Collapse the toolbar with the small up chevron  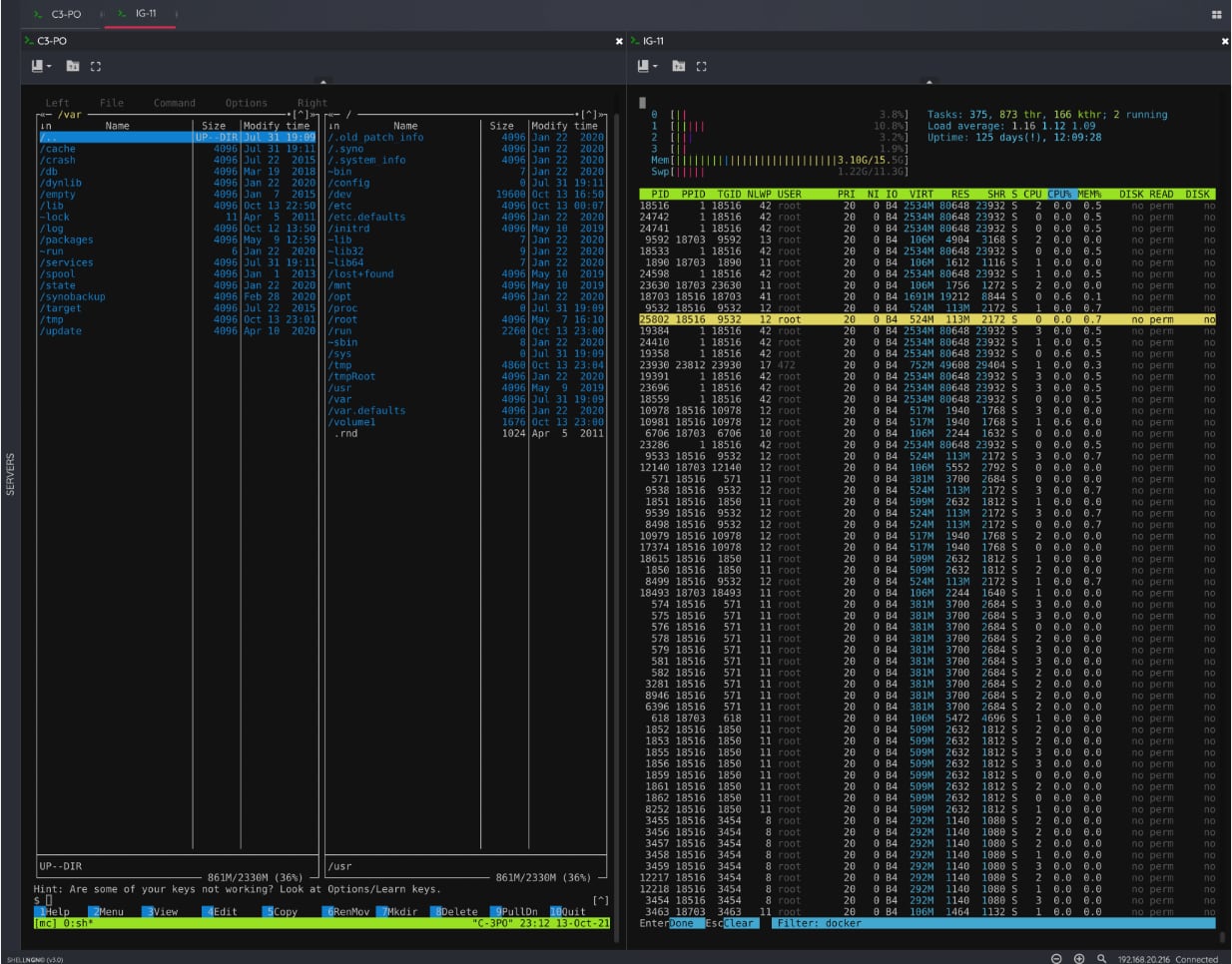coord(322,81)
